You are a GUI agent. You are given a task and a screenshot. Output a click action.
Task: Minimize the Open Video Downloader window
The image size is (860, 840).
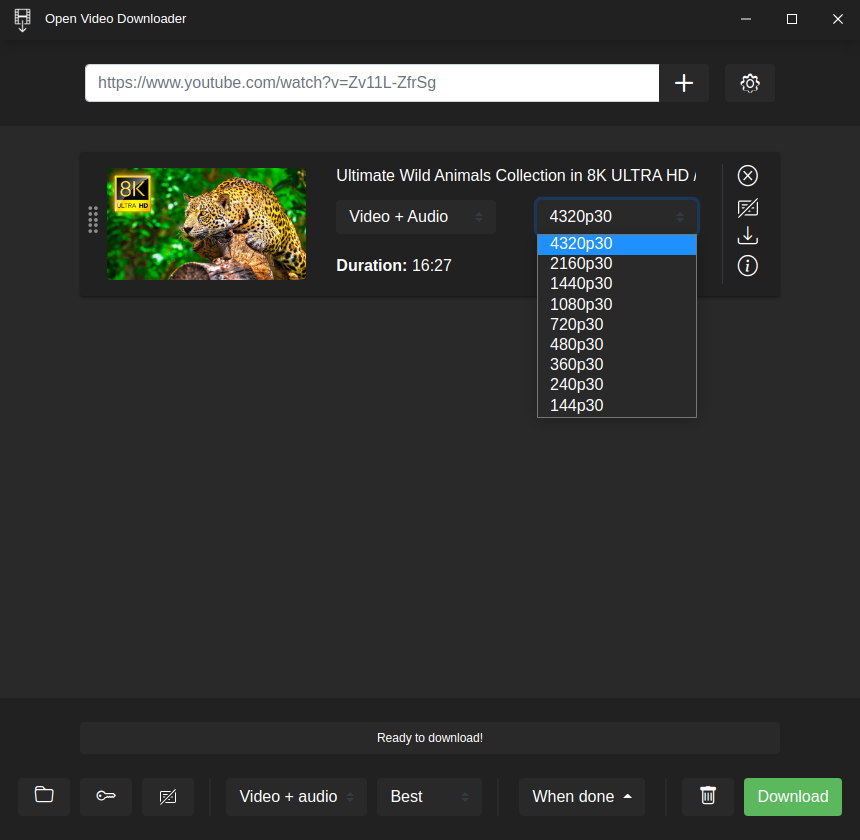[746, 19]
